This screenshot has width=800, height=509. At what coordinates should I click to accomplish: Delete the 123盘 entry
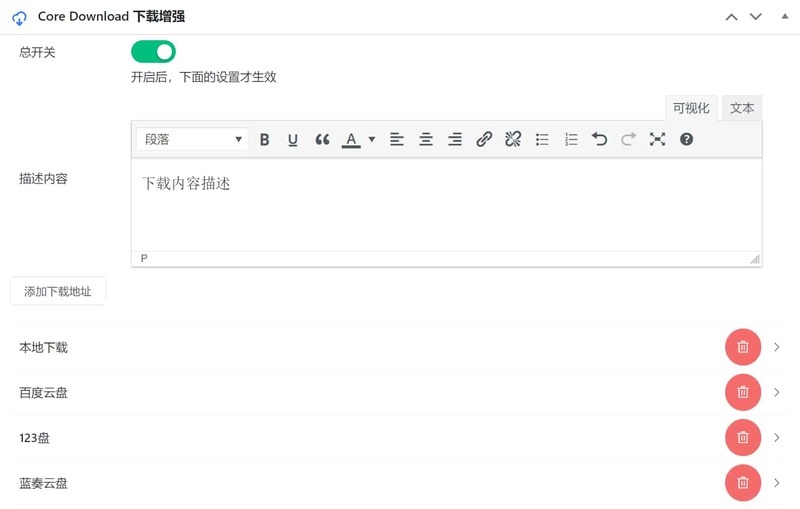743,438
